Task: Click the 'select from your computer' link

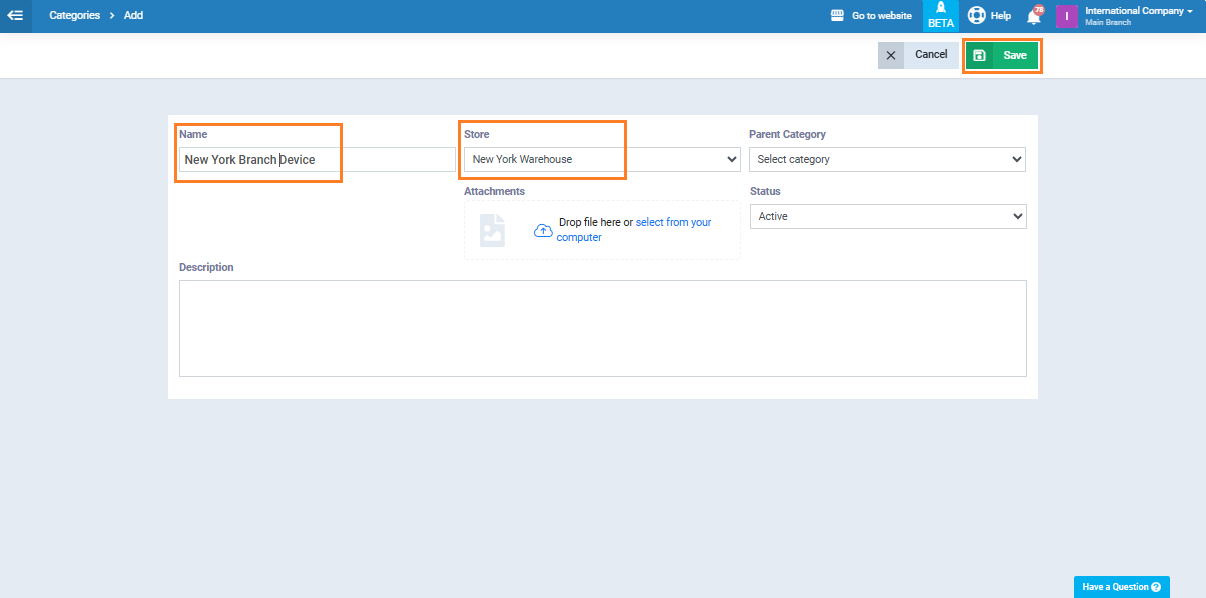Action: pyautogui.click(x=673, y=222)
